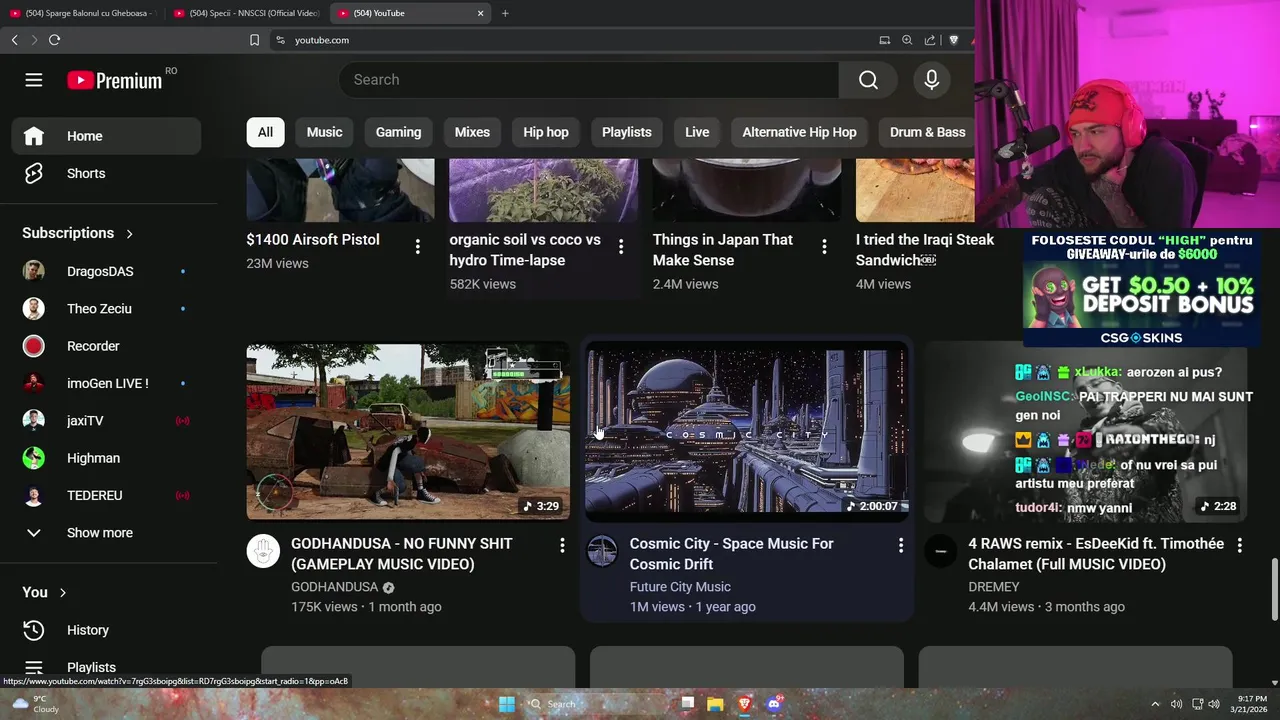Open the GODHANDUSA - NO FUNNY SHIT video title
The height and width of the screenshot is (720, 1280).
click(x=402, y=554)
